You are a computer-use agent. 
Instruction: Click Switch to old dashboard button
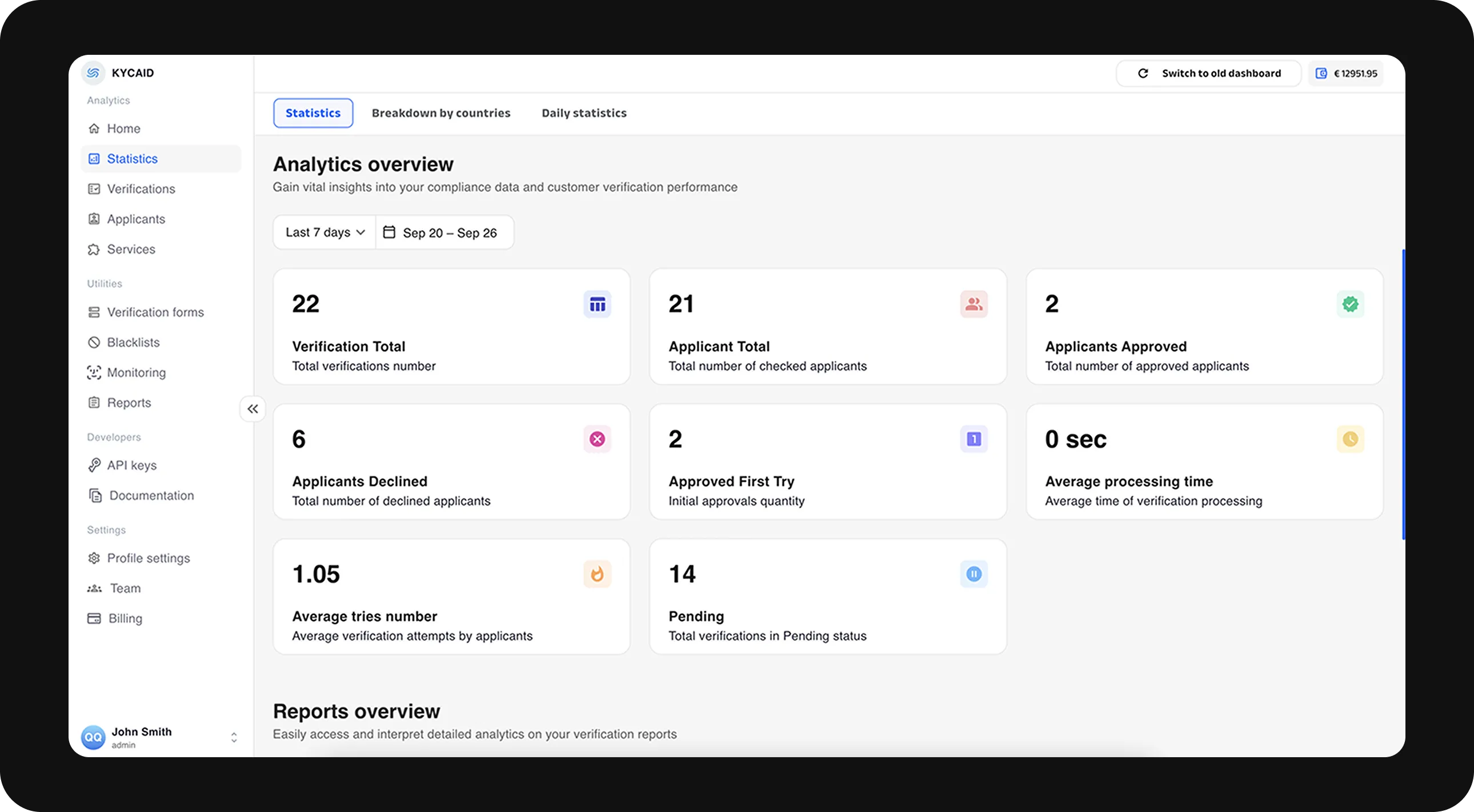click(1208, 73)
